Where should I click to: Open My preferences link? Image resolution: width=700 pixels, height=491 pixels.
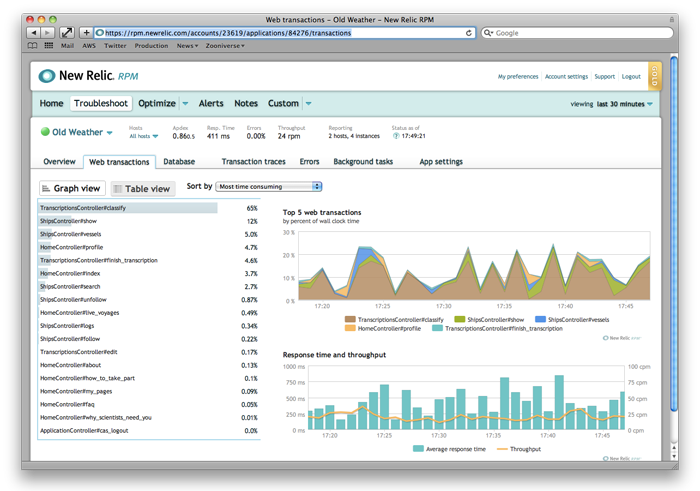pos(518,77)
